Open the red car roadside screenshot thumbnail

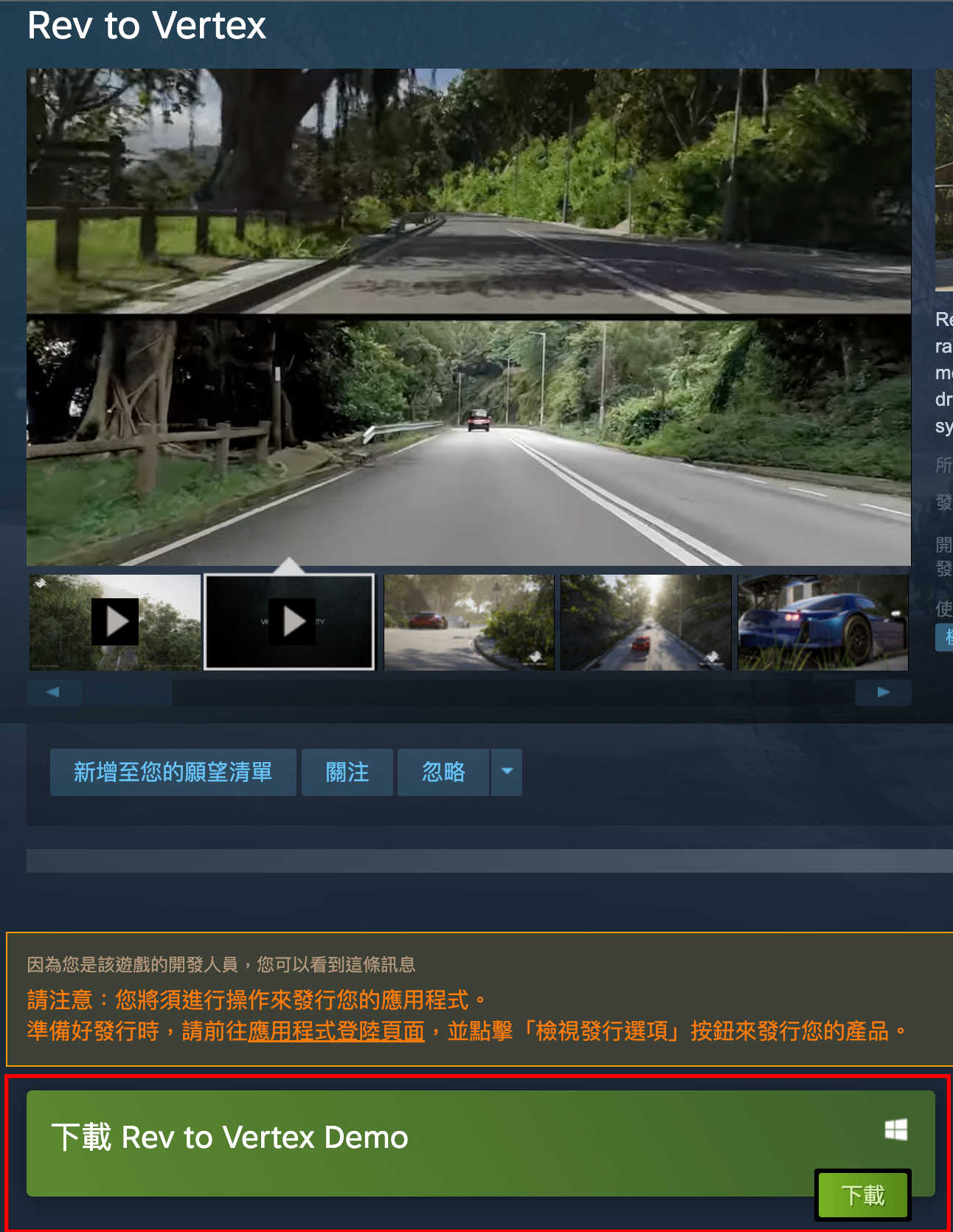[x=469, y=622]
